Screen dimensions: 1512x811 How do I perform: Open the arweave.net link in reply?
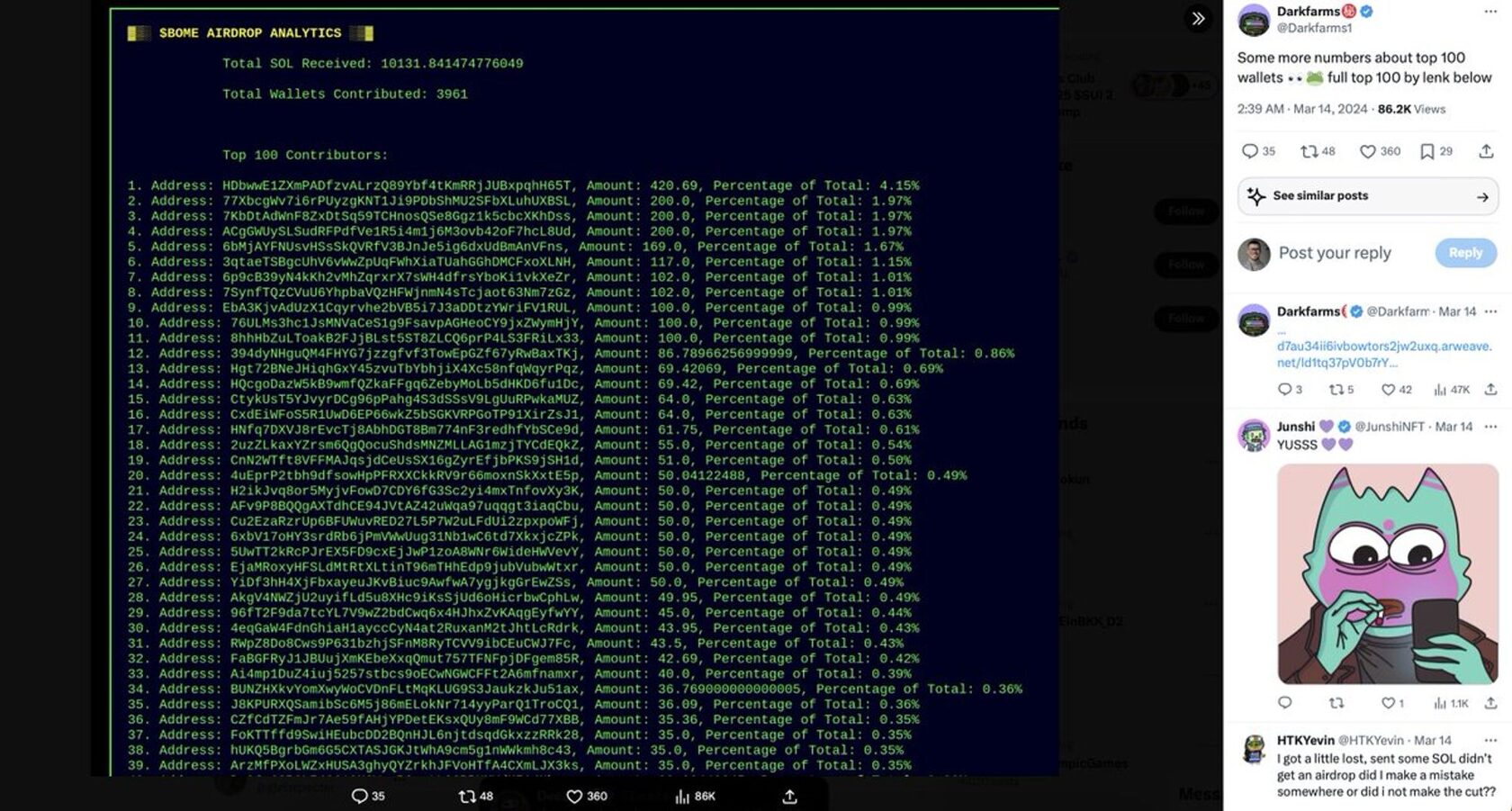point(1383,354)
